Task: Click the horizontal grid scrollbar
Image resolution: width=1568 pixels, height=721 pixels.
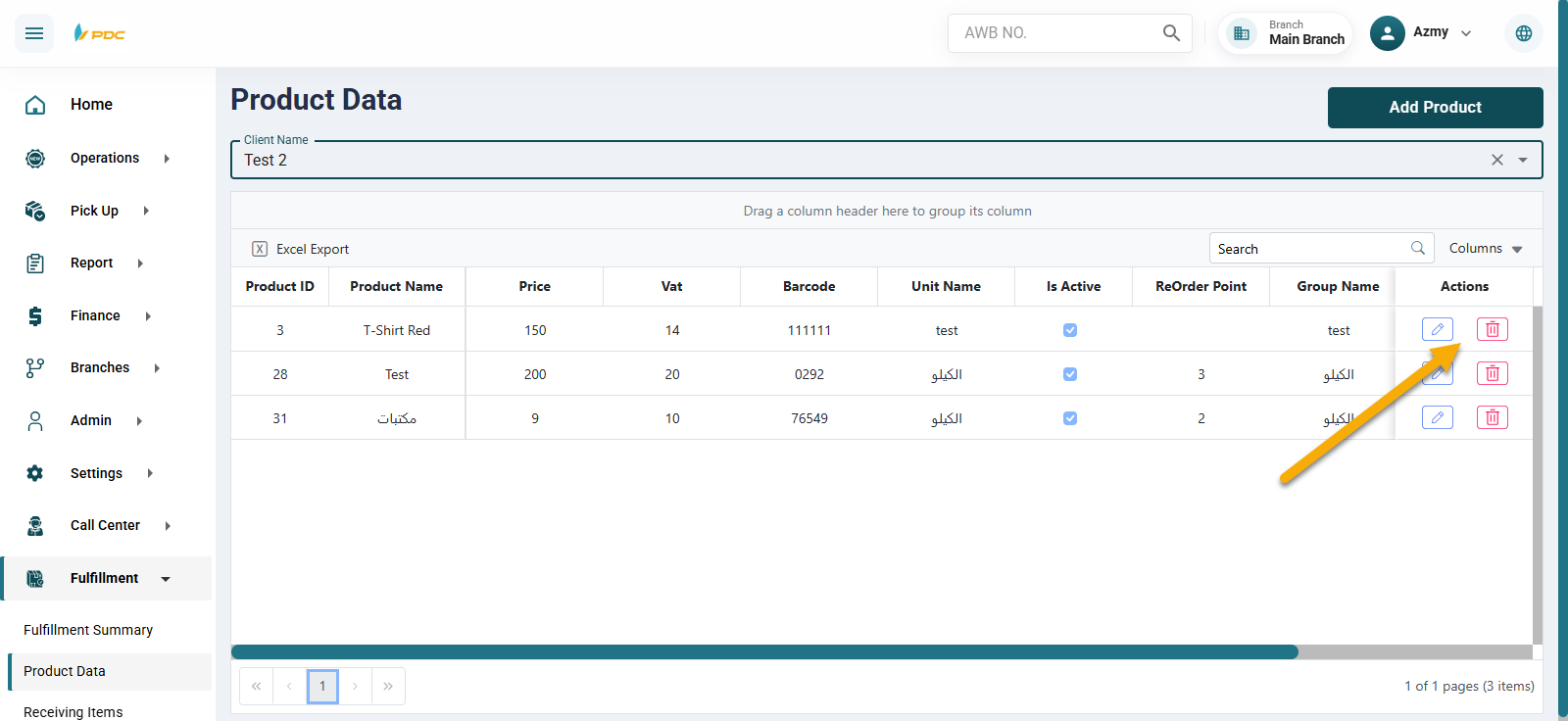Action: [x=764, y=651]
